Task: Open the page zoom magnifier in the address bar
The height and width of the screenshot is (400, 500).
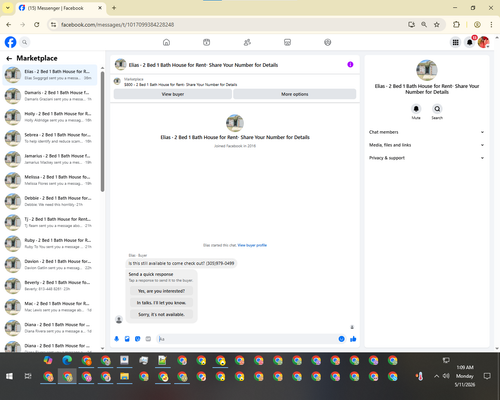Action: click(x=424, y=25)
